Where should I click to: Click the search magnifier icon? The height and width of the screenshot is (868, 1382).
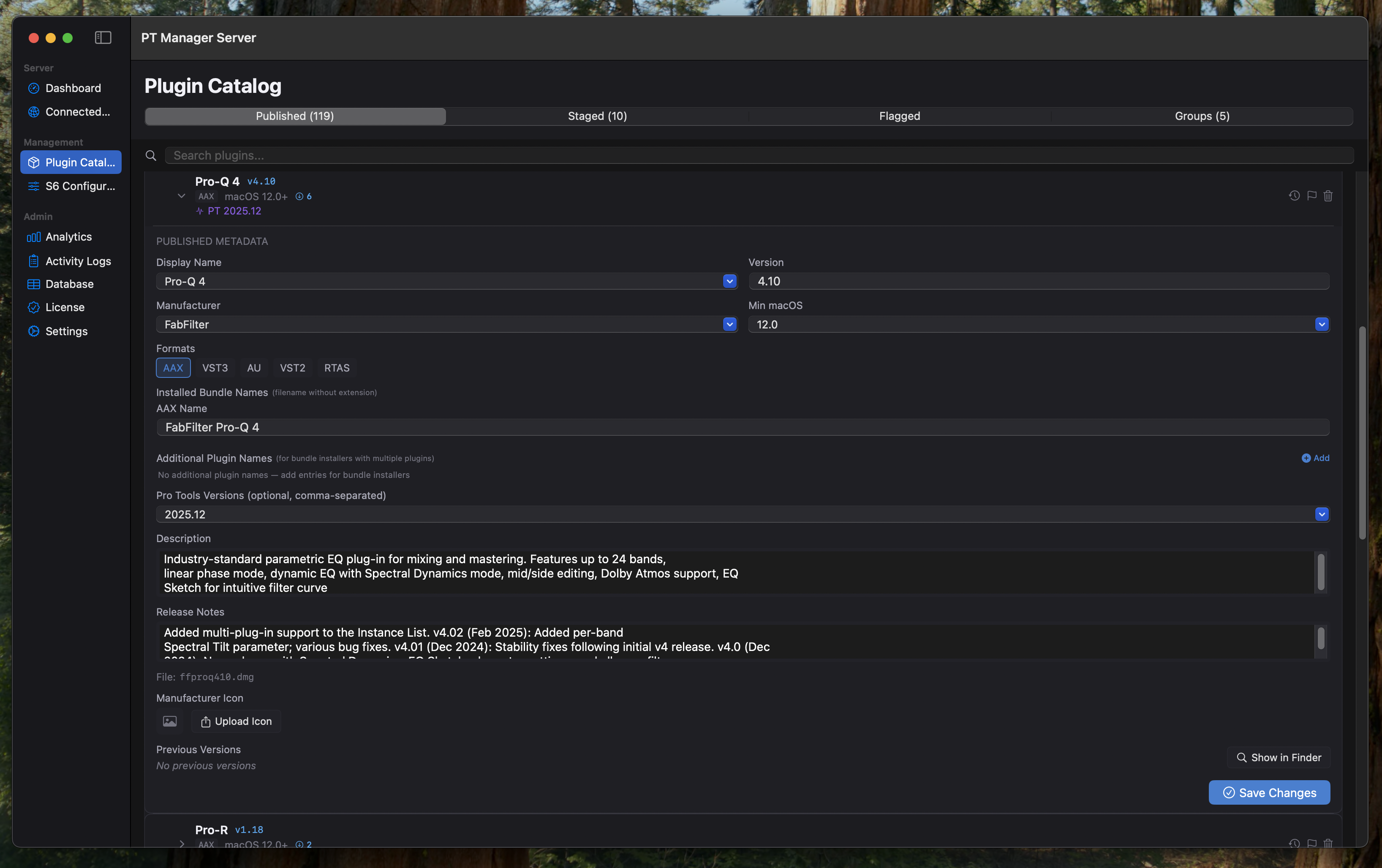click(151, 155)
